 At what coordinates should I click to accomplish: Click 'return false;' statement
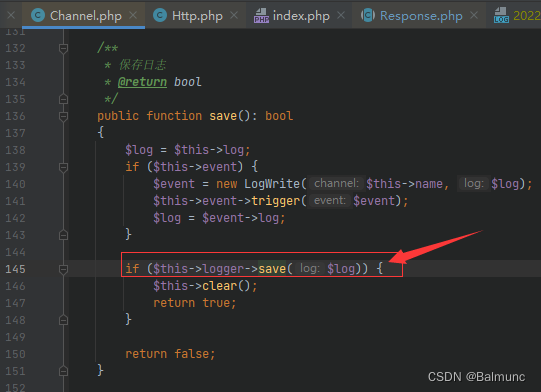click(170, 354)
